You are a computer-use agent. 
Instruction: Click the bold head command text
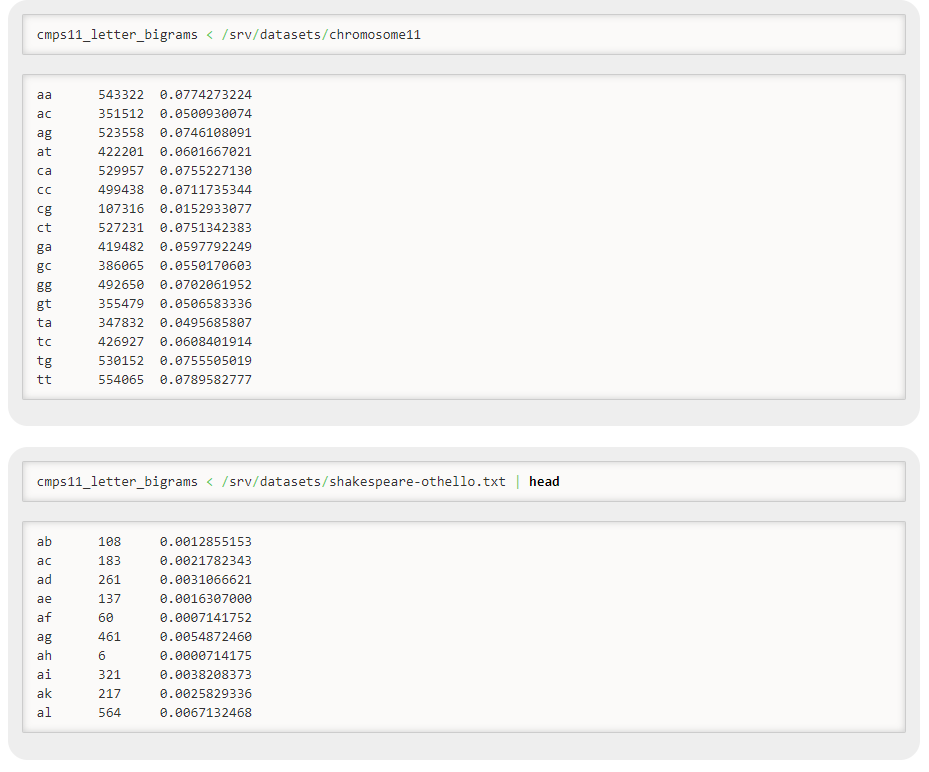click(544, 481)
